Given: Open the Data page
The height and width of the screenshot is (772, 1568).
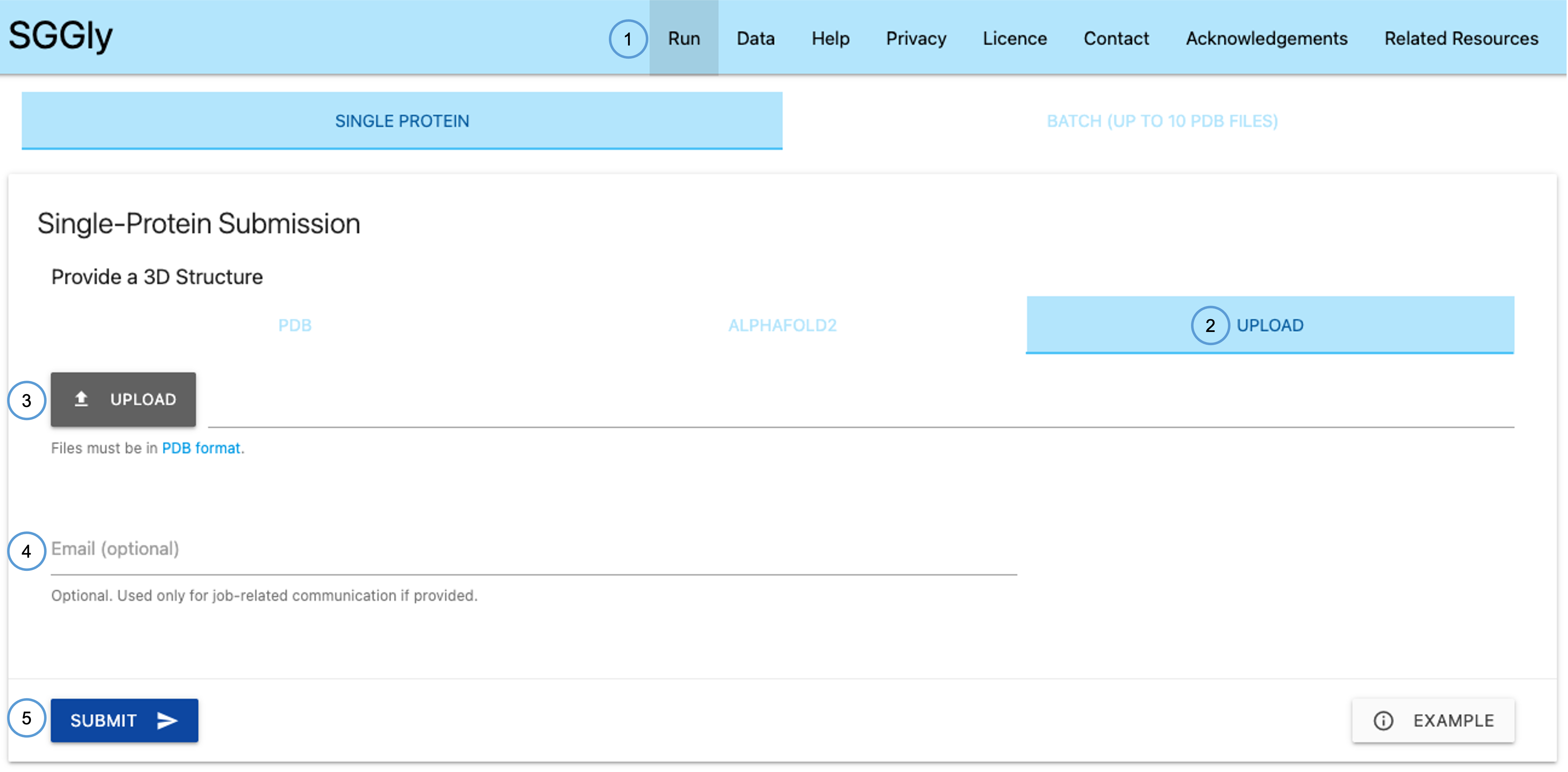Looking at the screenshot, I should (755, 38).
